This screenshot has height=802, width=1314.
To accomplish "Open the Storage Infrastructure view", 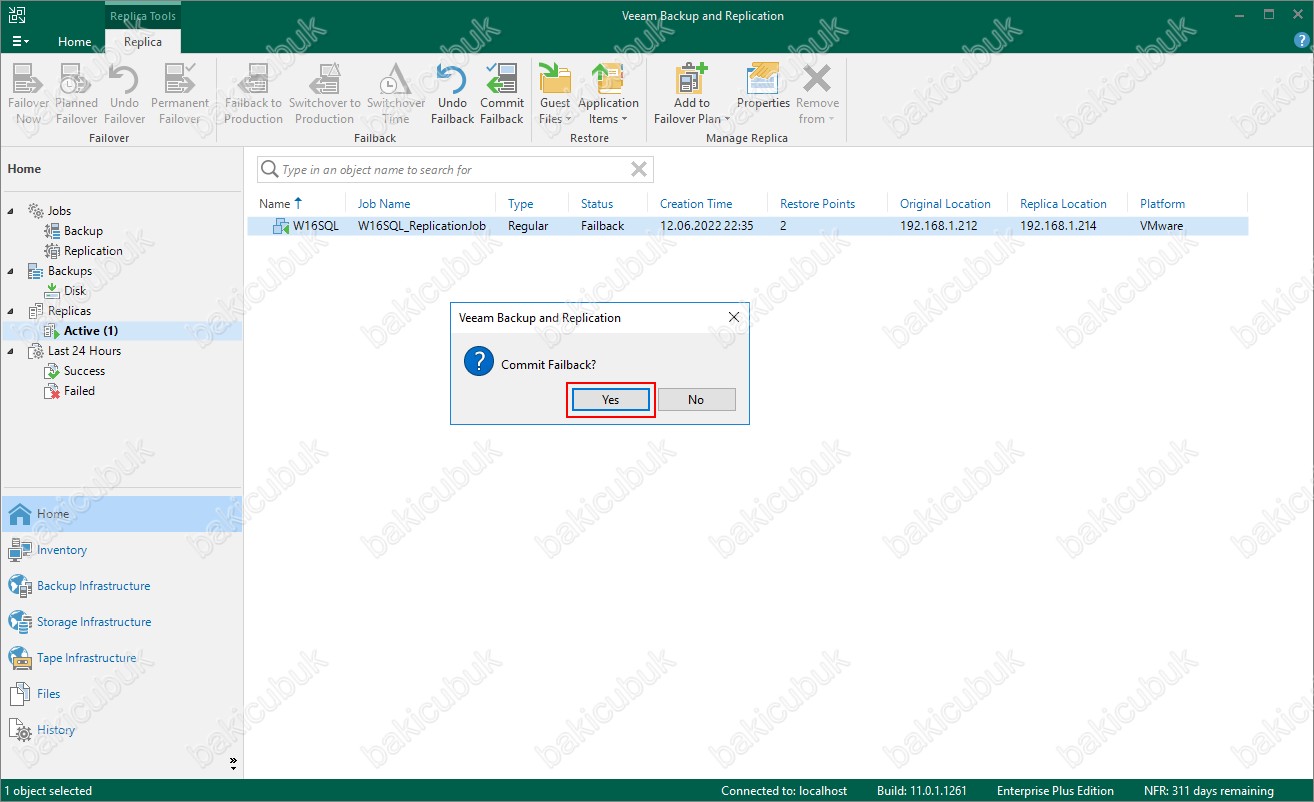I will click(121, 622).
